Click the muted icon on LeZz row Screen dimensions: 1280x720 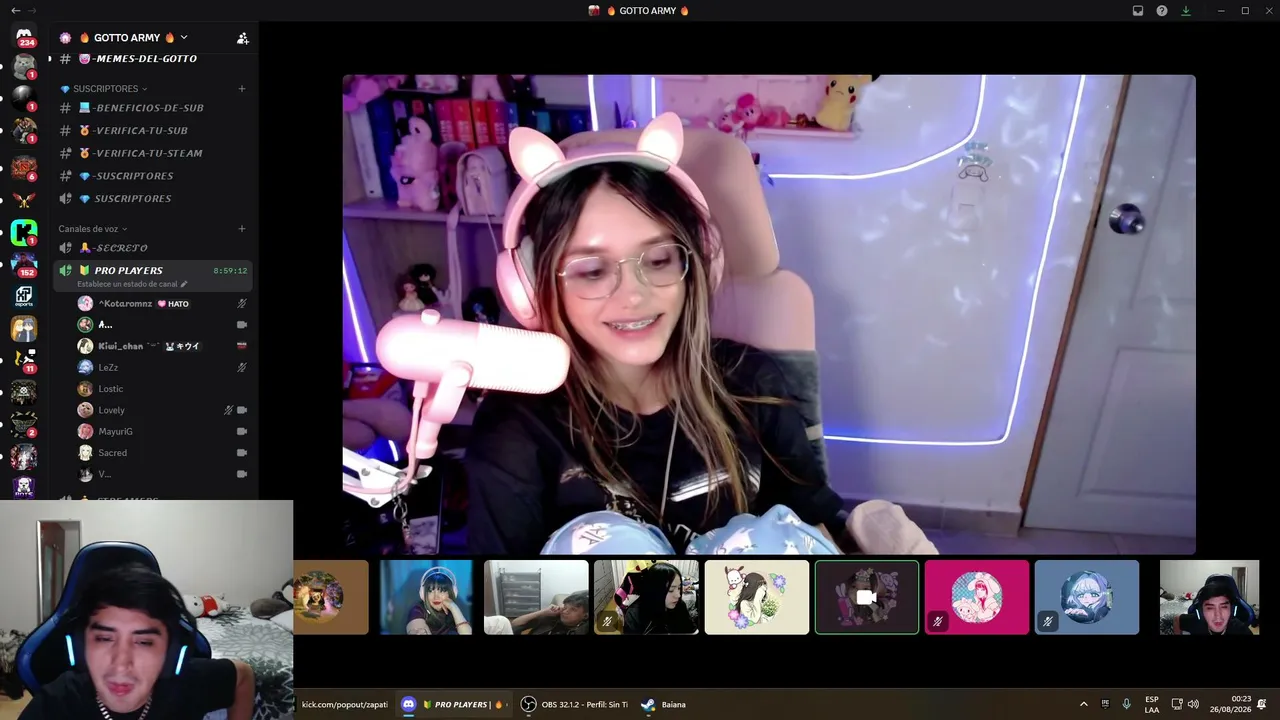pos(241,368)
